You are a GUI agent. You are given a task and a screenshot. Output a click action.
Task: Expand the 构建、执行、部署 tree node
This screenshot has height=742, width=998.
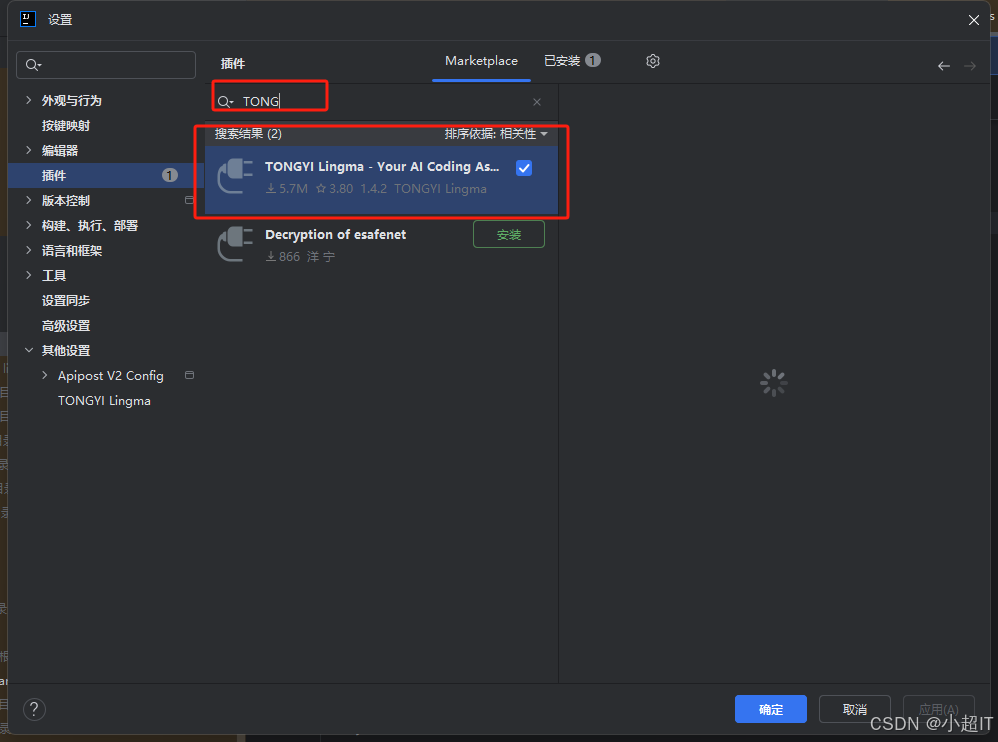(x=29, y=225)
